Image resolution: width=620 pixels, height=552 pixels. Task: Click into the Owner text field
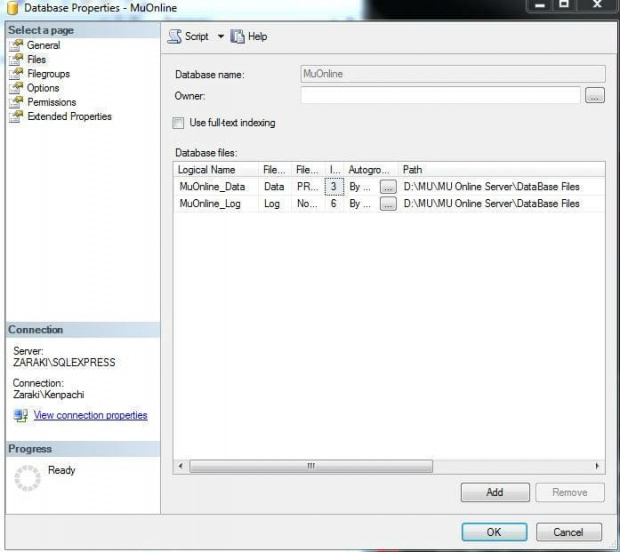pyautogui.click(x=440, y=96)
